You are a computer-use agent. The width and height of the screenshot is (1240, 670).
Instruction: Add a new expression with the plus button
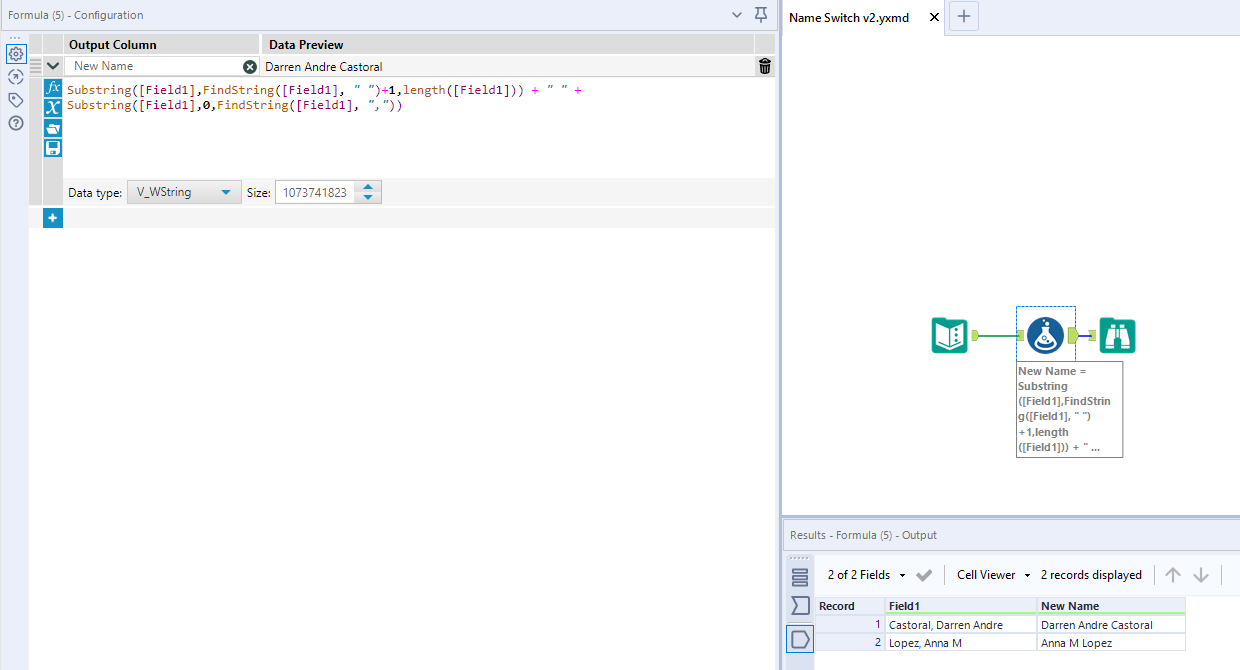[52, 217]
